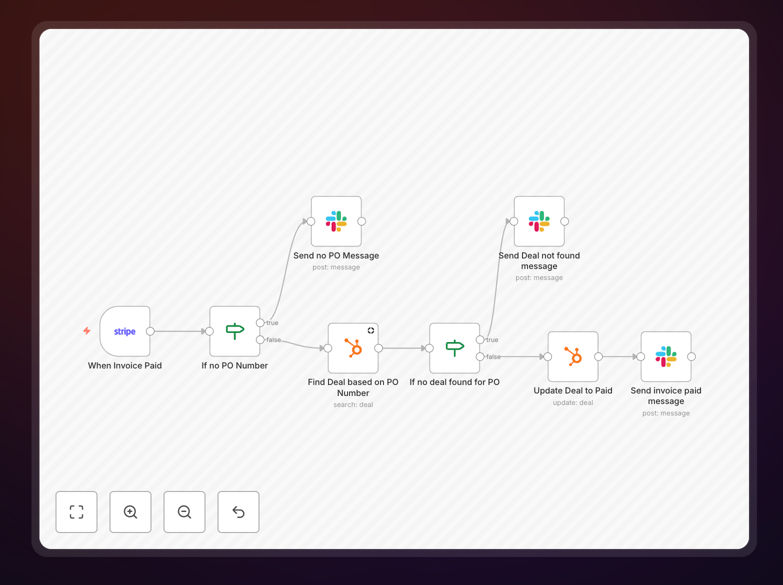Viewport: 783px width, 585px height.
Task: Click the false output of 'If no PO Number'
Action: click(260, 340)
